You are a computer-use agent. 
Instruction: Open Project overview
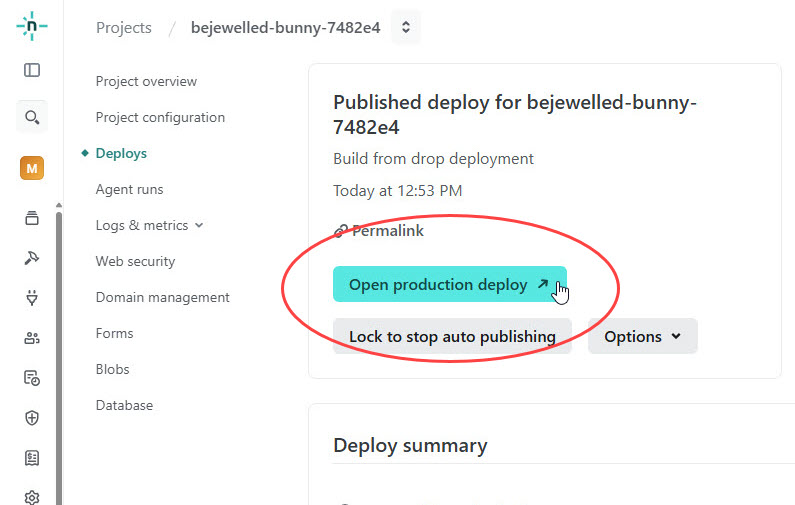pyautogui.click(x=146, y=81)
